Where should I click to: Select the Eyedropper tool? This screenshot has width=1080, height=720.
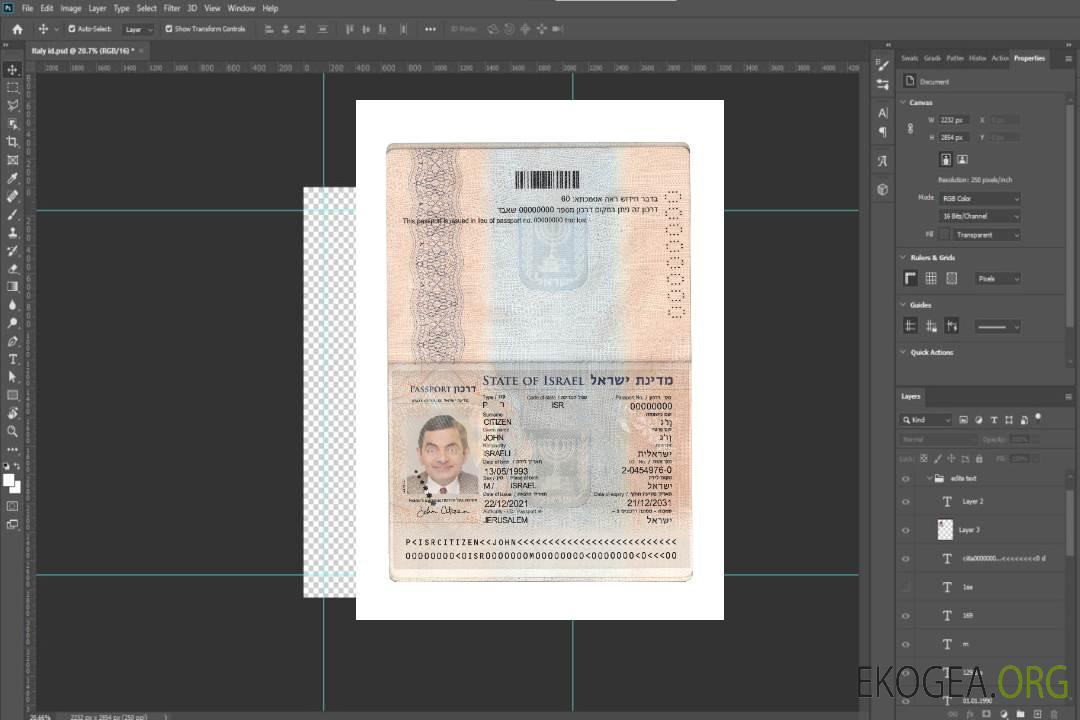coord(12,178)
